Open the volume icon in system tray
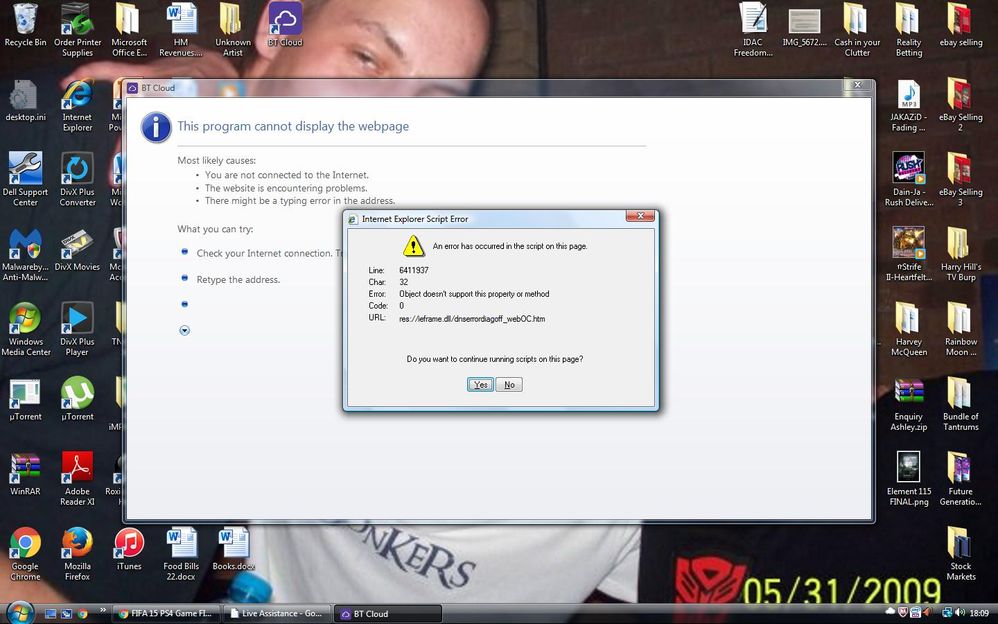The height and width of the screenshot is (624, 998). [961, 613]
